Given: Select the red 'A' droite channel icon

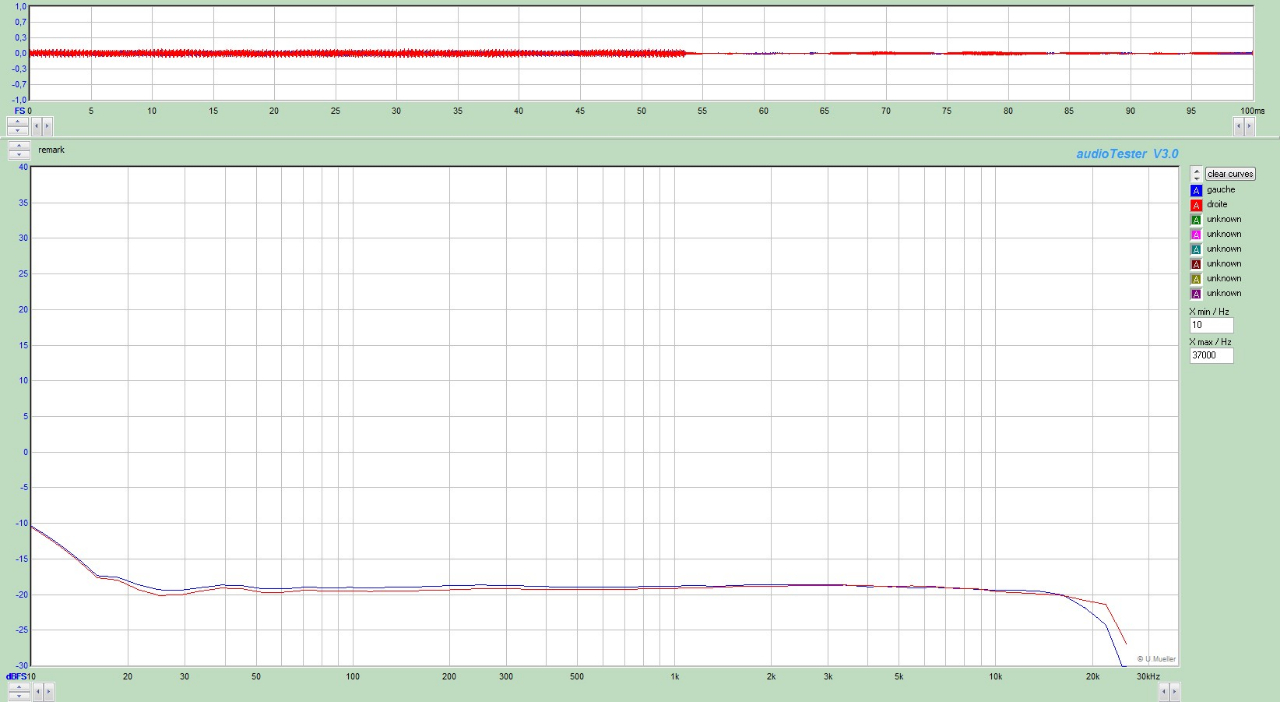Looking at the screenshot, I should point(1196,204).
